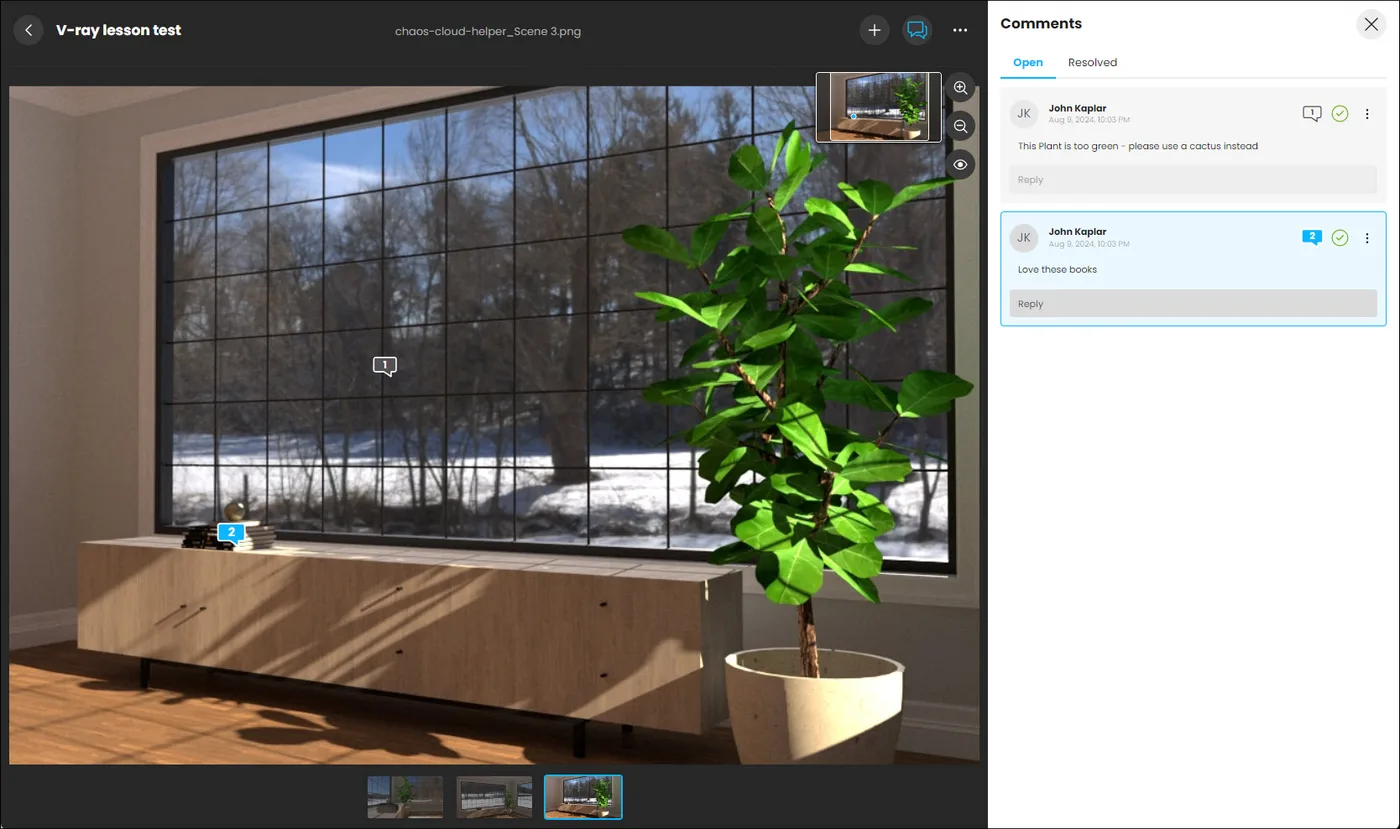Viewport: 1400px width, 829px height.
Task: Switch to the Resolved comments tab
Action: pyautogui.click(x=1092, y=62)
